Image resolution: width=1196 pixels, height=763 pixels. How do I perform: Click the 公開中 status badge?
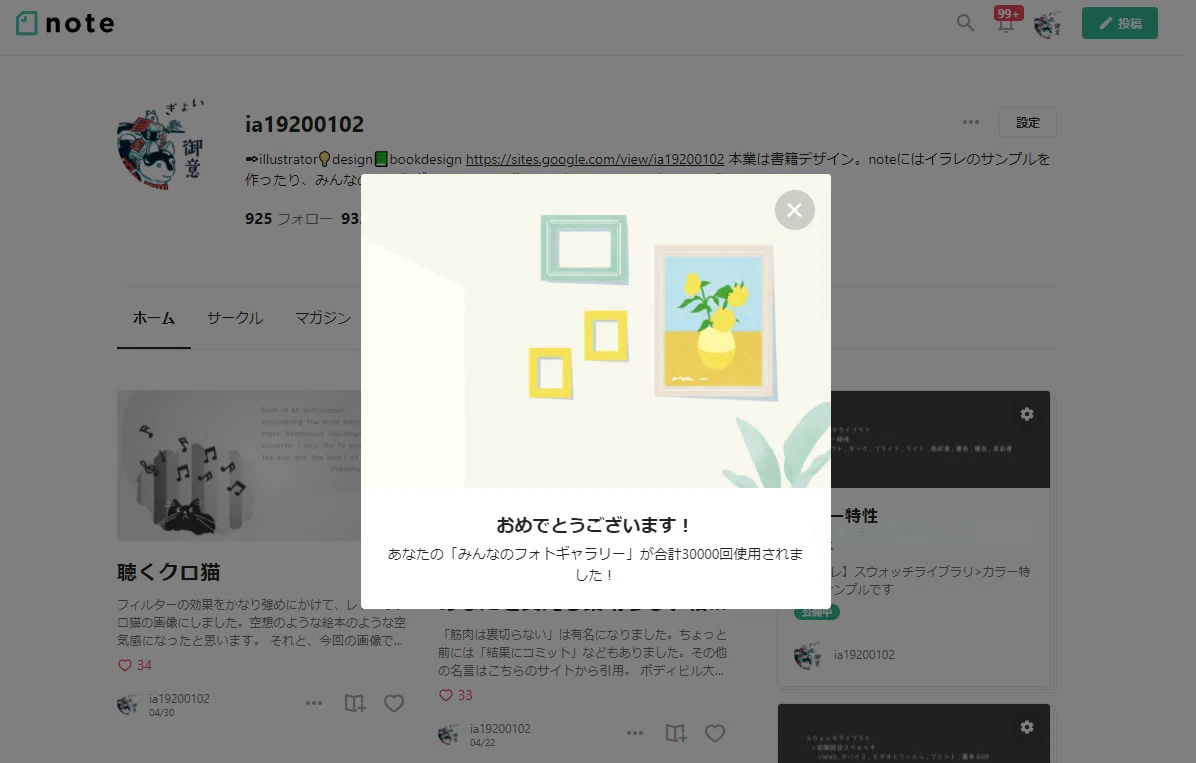point(816,613)
